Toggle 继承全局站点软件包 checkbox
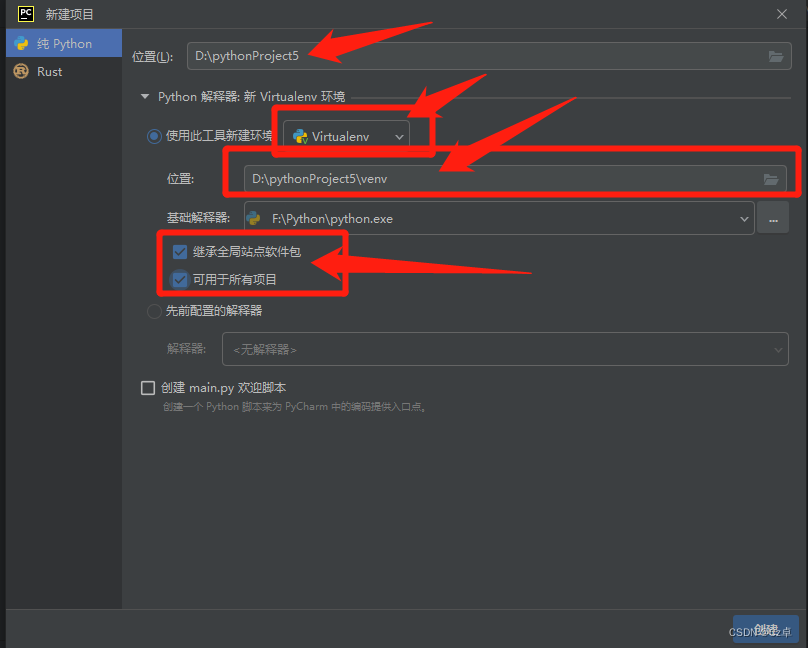The image size is (808, 648). coord(179,252)
